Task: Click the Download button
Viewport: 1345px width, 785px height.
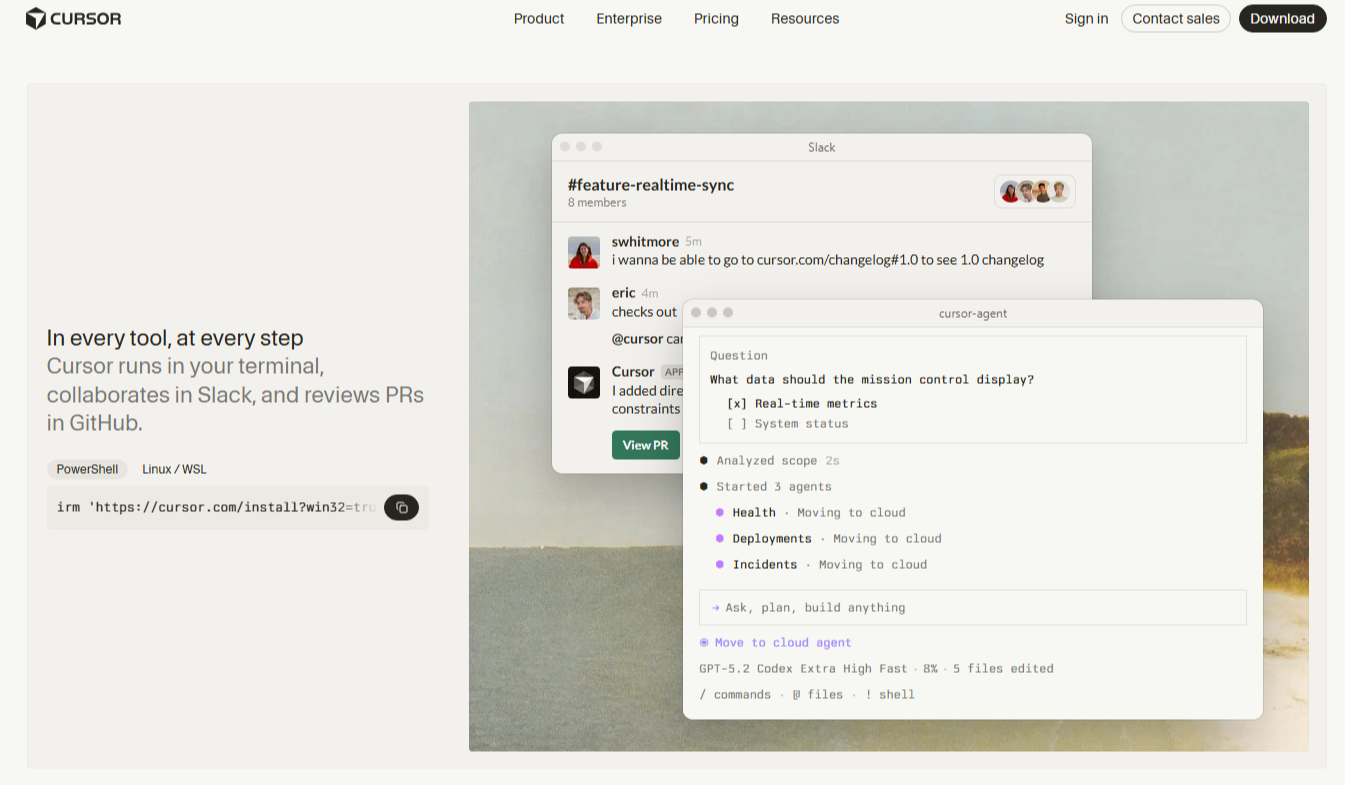Action: pos(1282,19)
